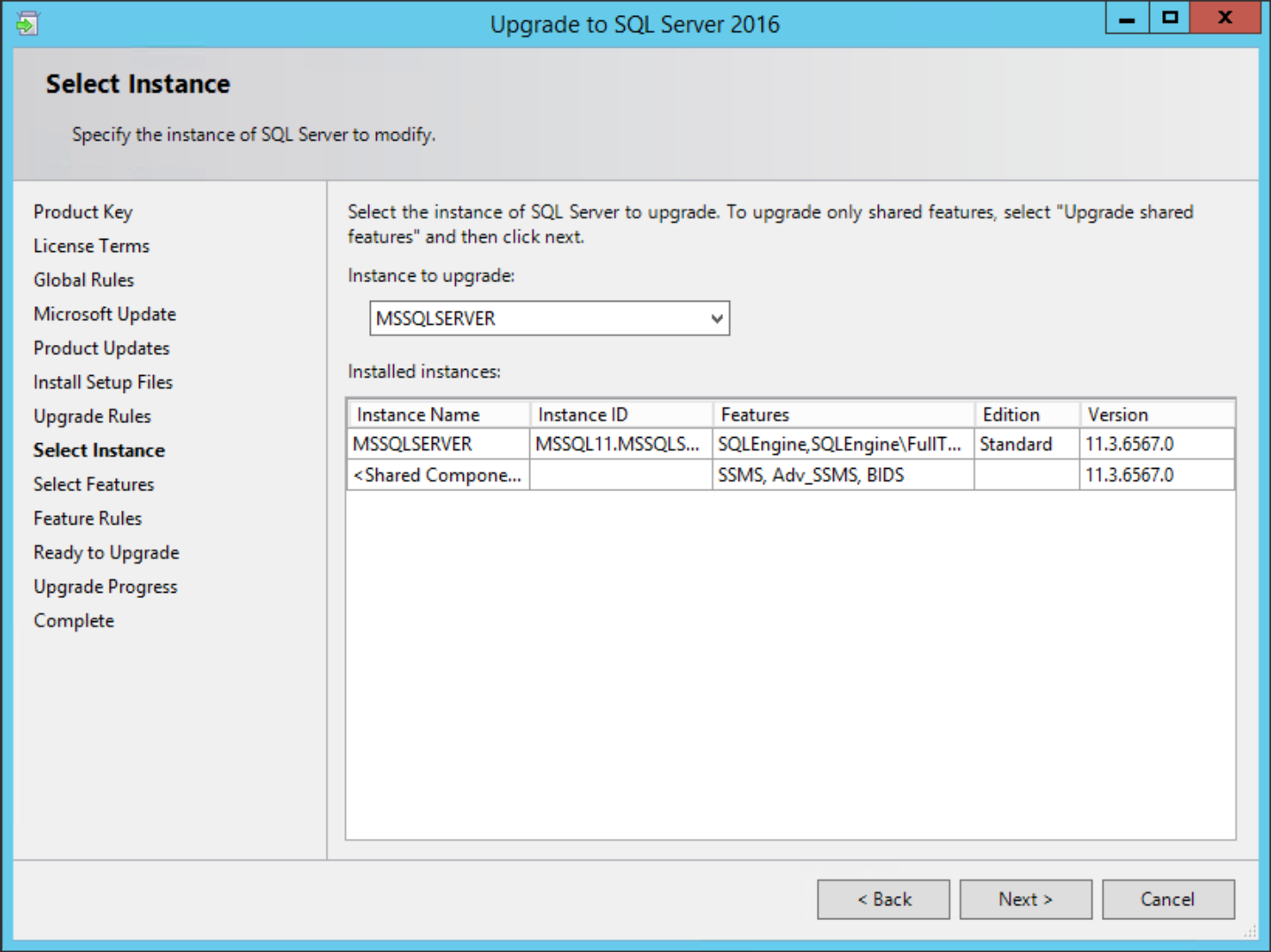Viewport: 1271px width, 952px height.
Task: Click the Version column header
Action: [1157, 414]
